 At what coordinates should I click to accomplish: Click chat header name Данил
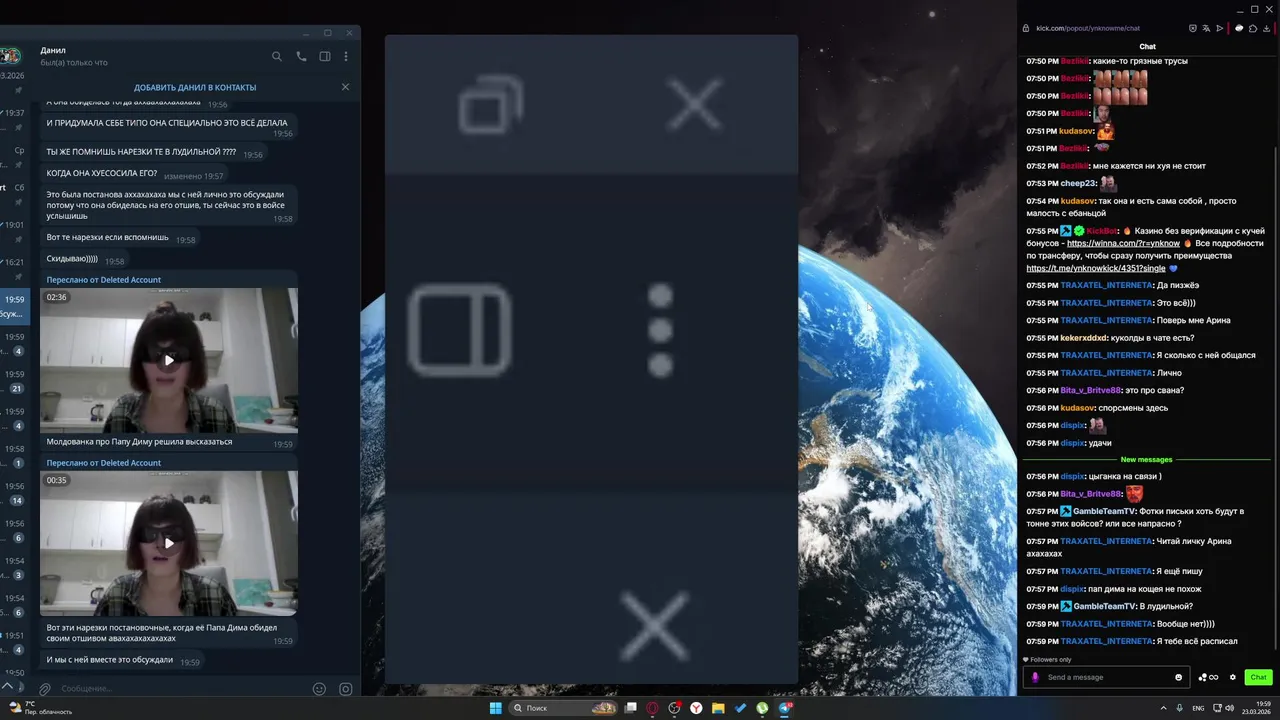coord(53,50)
